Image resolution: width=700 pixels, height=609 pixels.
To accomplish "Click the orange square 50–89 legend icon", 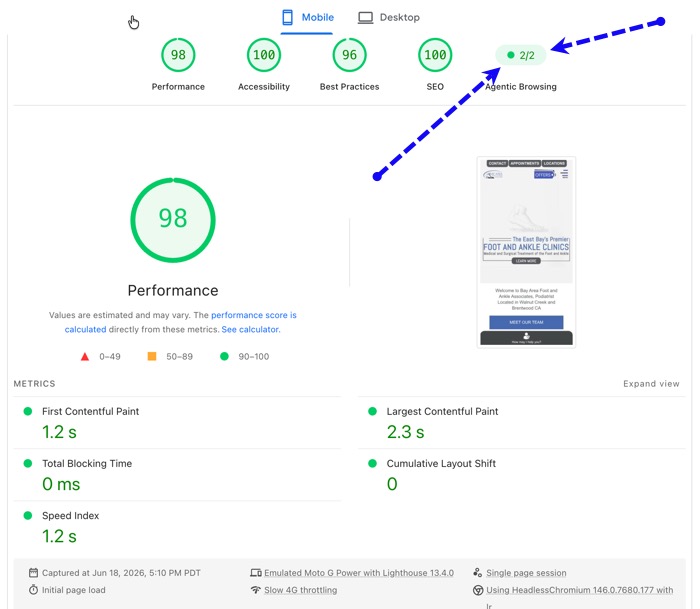I will pos(152,356).
